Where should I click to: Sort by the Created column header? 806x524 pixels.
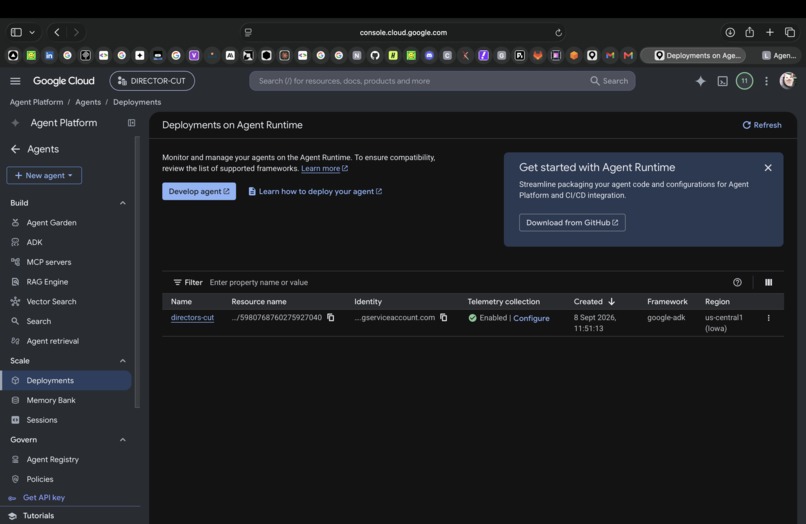coord(594,302)
